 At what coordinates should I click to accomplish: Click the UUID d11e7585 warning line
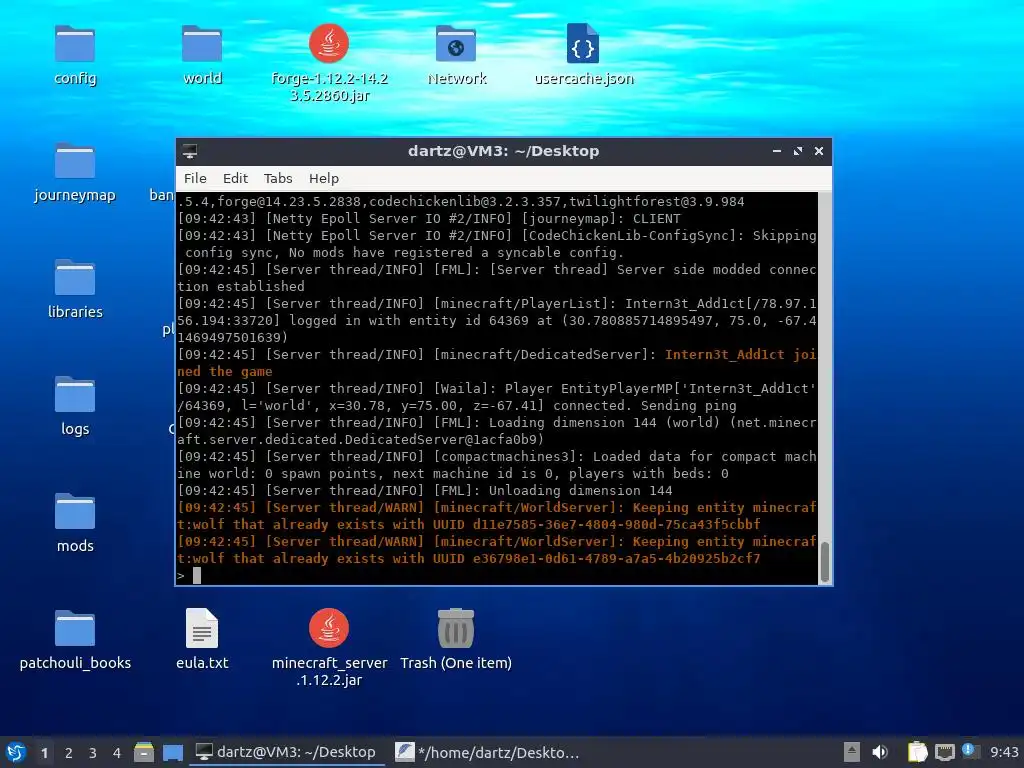click(x=469, y=524)
